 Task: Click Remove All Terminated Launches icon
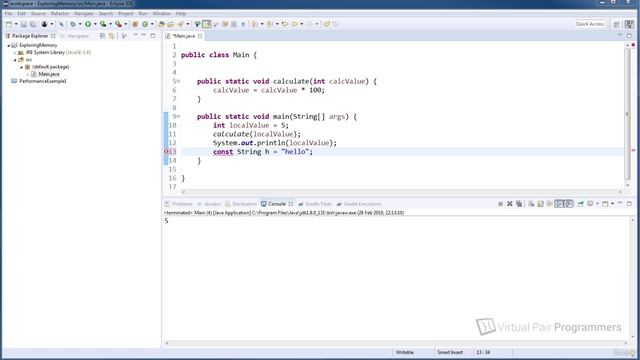(519, 204)
